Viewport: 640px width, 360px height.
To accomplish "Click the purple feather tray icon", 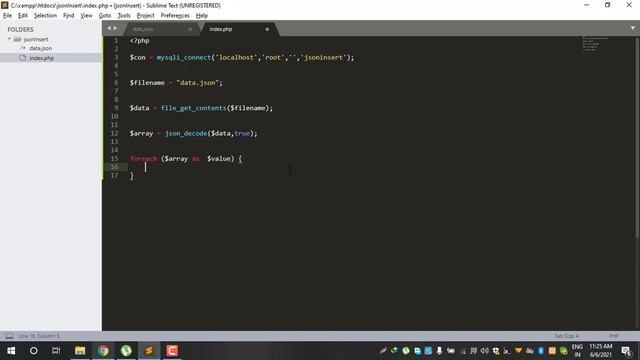I will tap(383, 351).
